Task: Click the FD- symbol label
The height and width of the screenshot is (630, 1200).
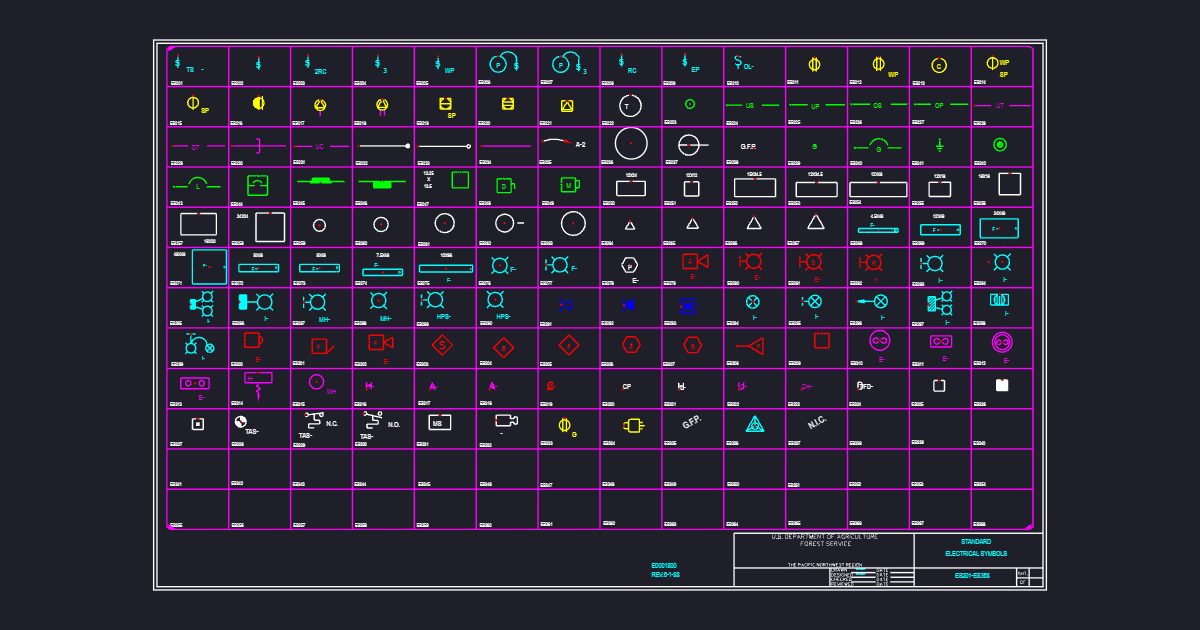Action: pos(866,385)
